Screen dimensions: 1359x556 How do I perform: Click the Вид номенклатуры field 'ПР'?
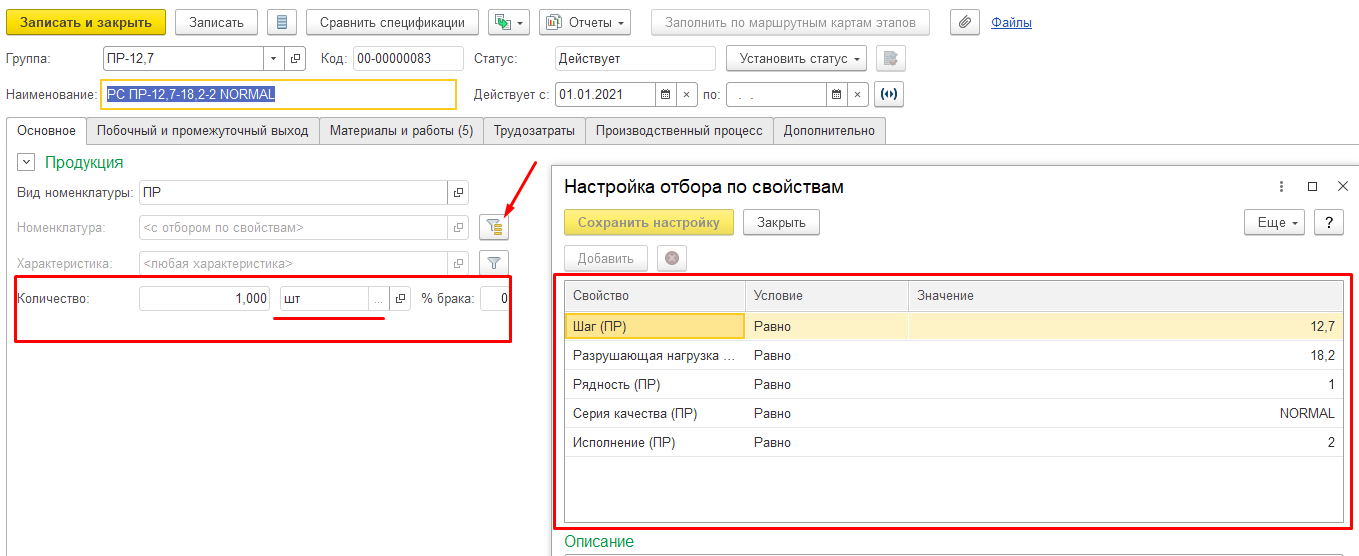(x=293, y=193)
